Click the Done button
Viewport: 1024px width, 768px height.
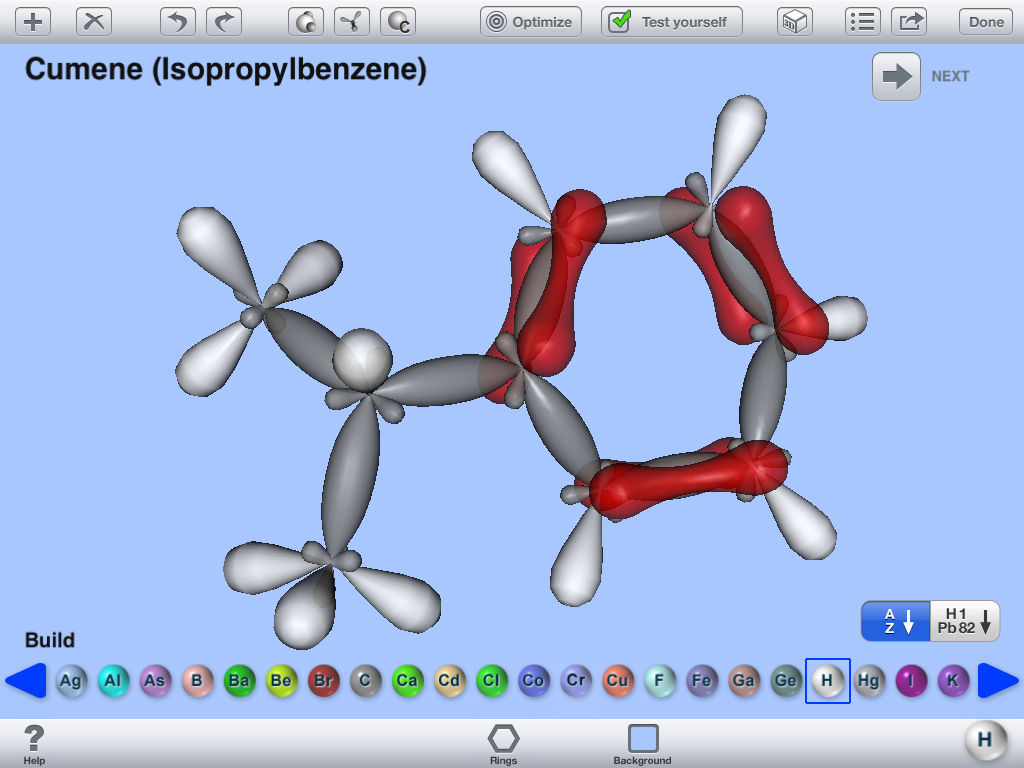985,22
